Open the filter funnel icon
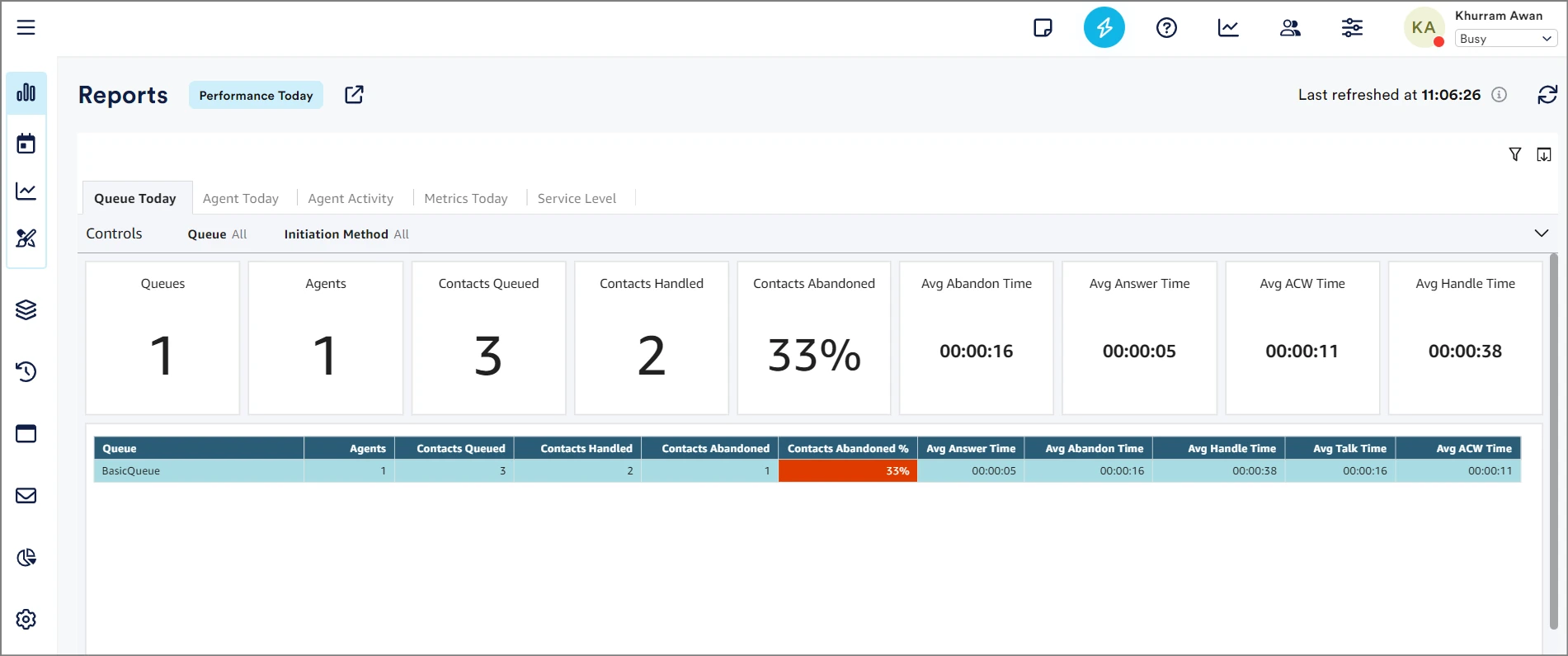Screen dimensions: 1568x656 (x=1514, y=154)
